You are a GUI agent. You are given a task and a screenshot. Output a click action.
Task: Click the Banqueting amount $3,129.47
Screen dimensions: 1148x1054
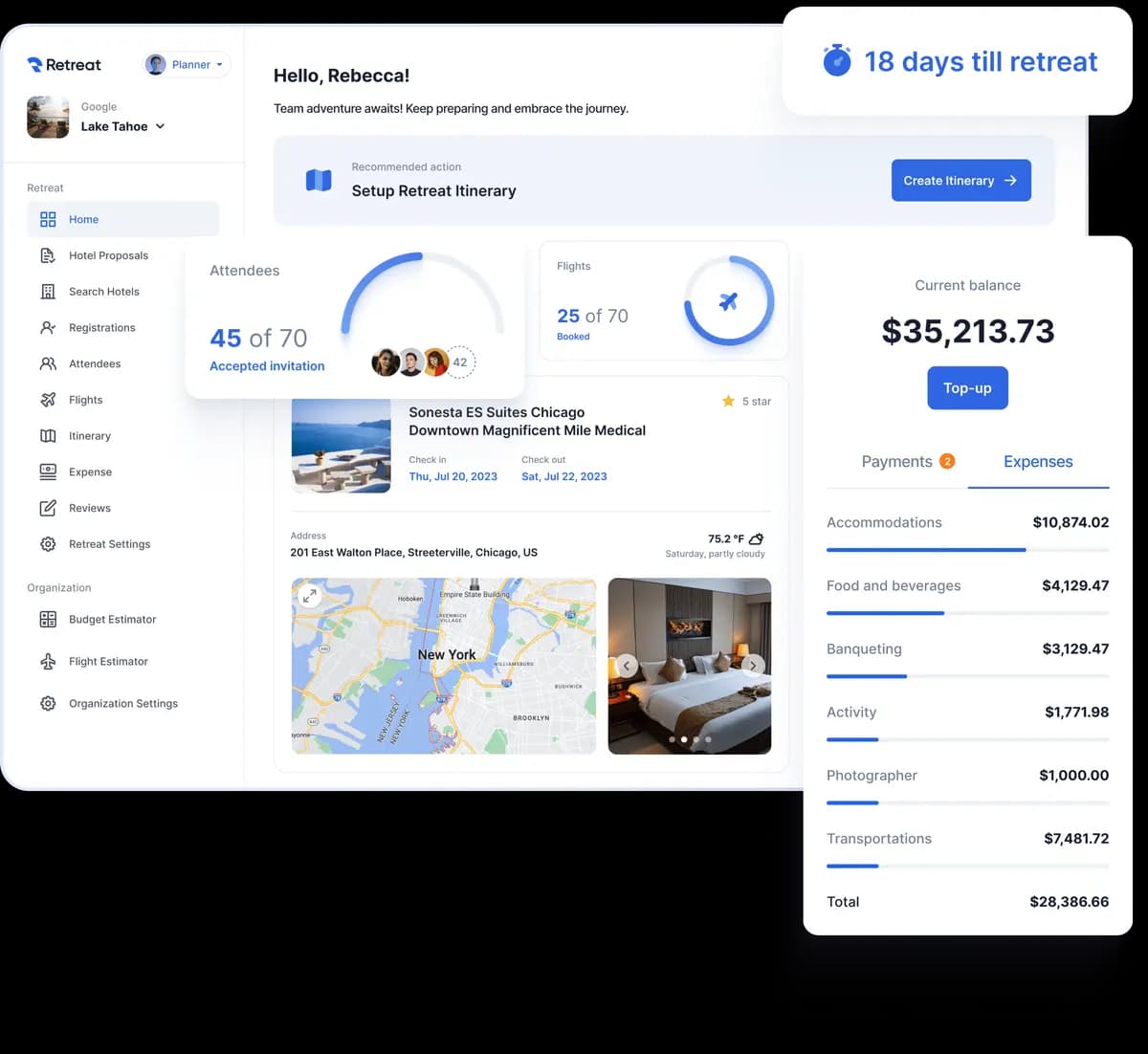1075,648
